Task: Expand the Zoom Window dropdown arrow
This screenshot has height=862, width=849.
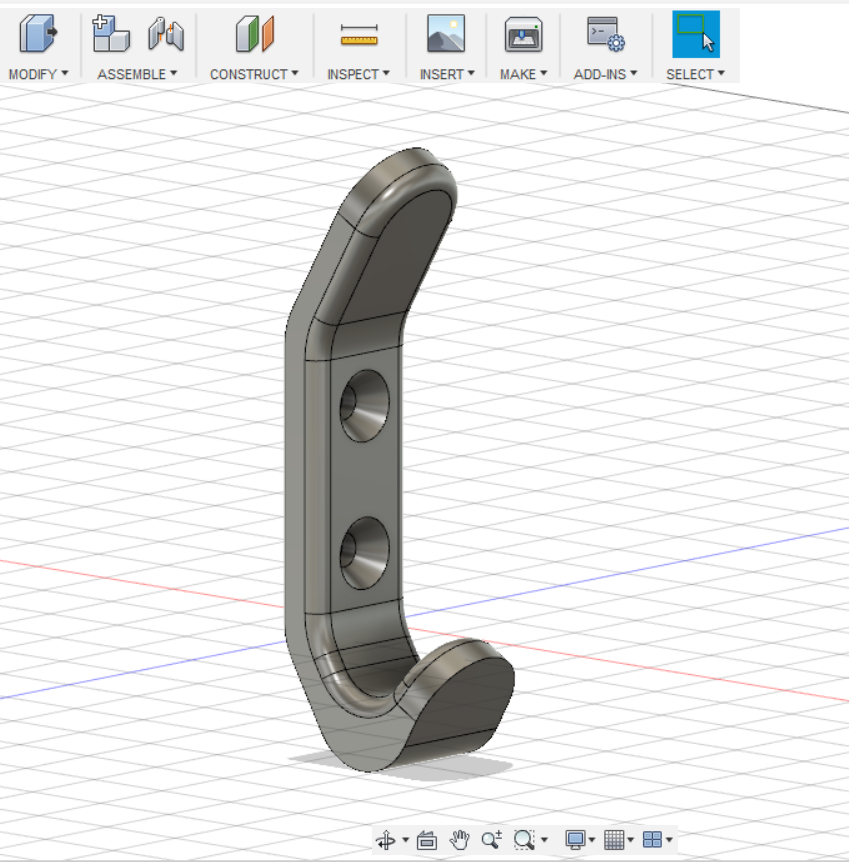Action: pos(544,840)
